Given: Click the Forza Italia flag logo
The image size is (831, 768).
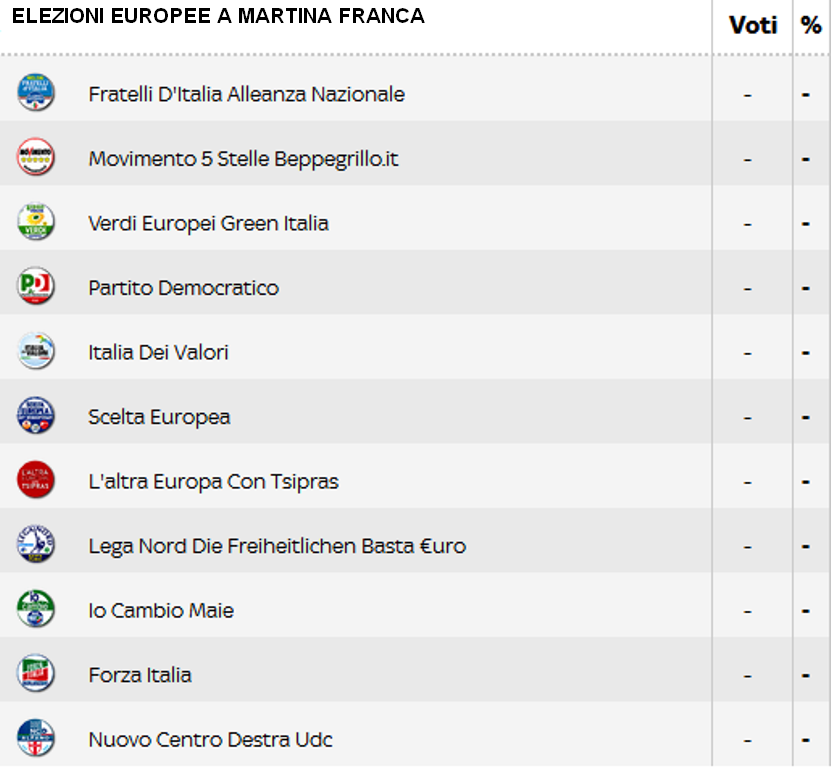Looking at the screenshot, I should click(36, 673).
